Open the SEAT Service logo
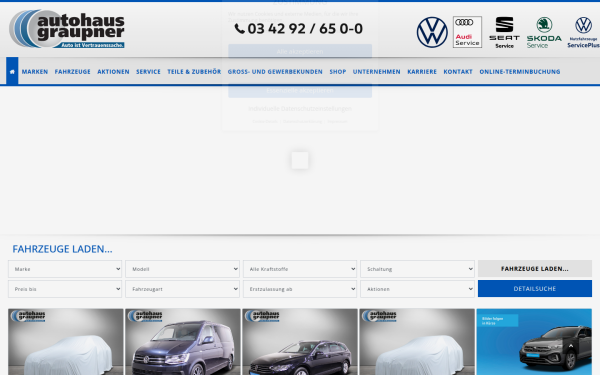Image resolution: width=600 pixels, height=375 pixels. coord(504,33)
